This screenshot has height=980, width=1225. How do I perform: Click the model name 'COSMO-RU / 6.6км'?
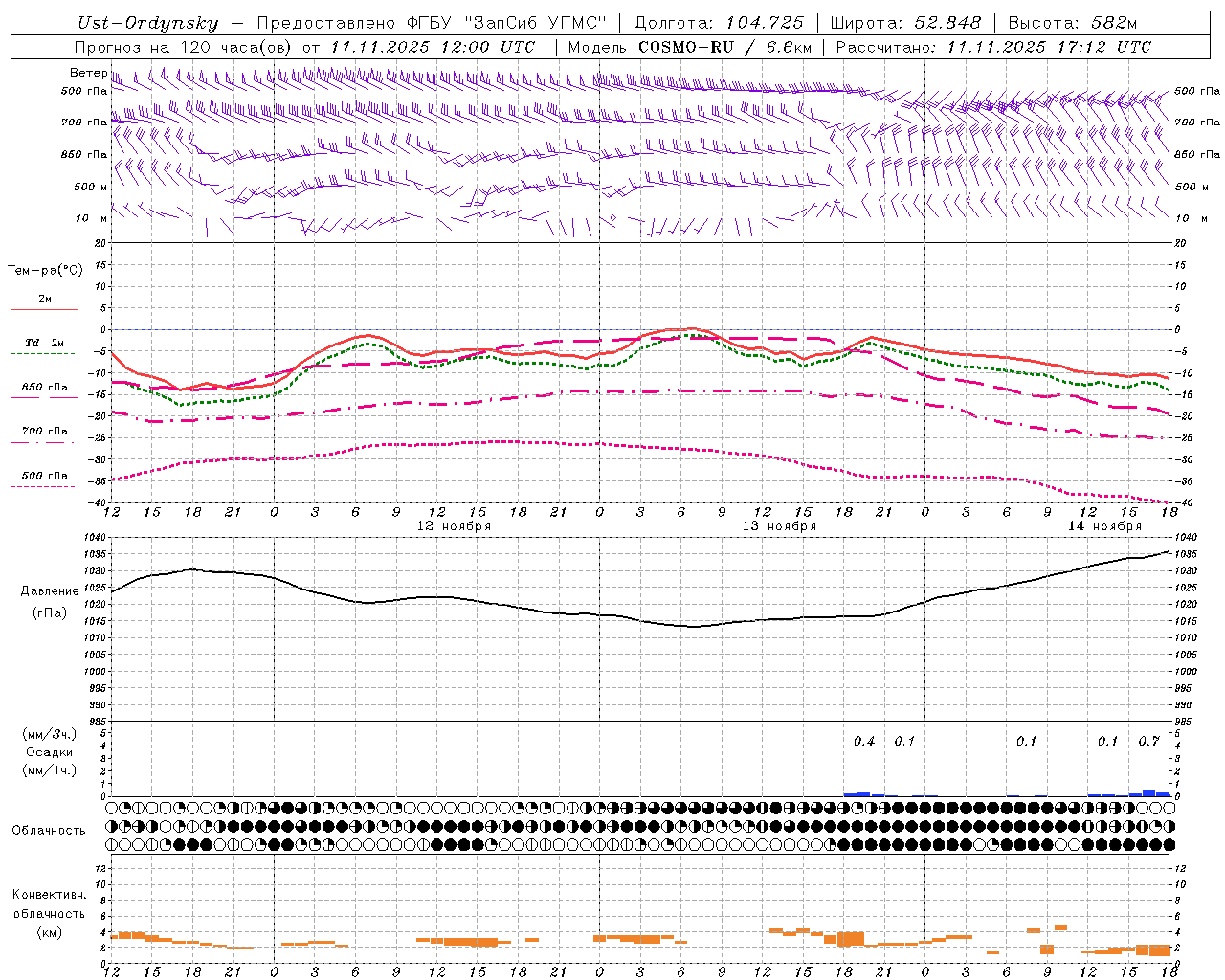[724, 47]
